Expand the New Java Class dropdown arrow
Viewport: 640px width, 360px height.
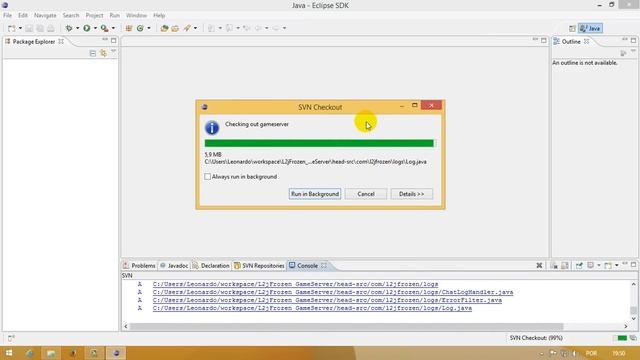(149, 28)
